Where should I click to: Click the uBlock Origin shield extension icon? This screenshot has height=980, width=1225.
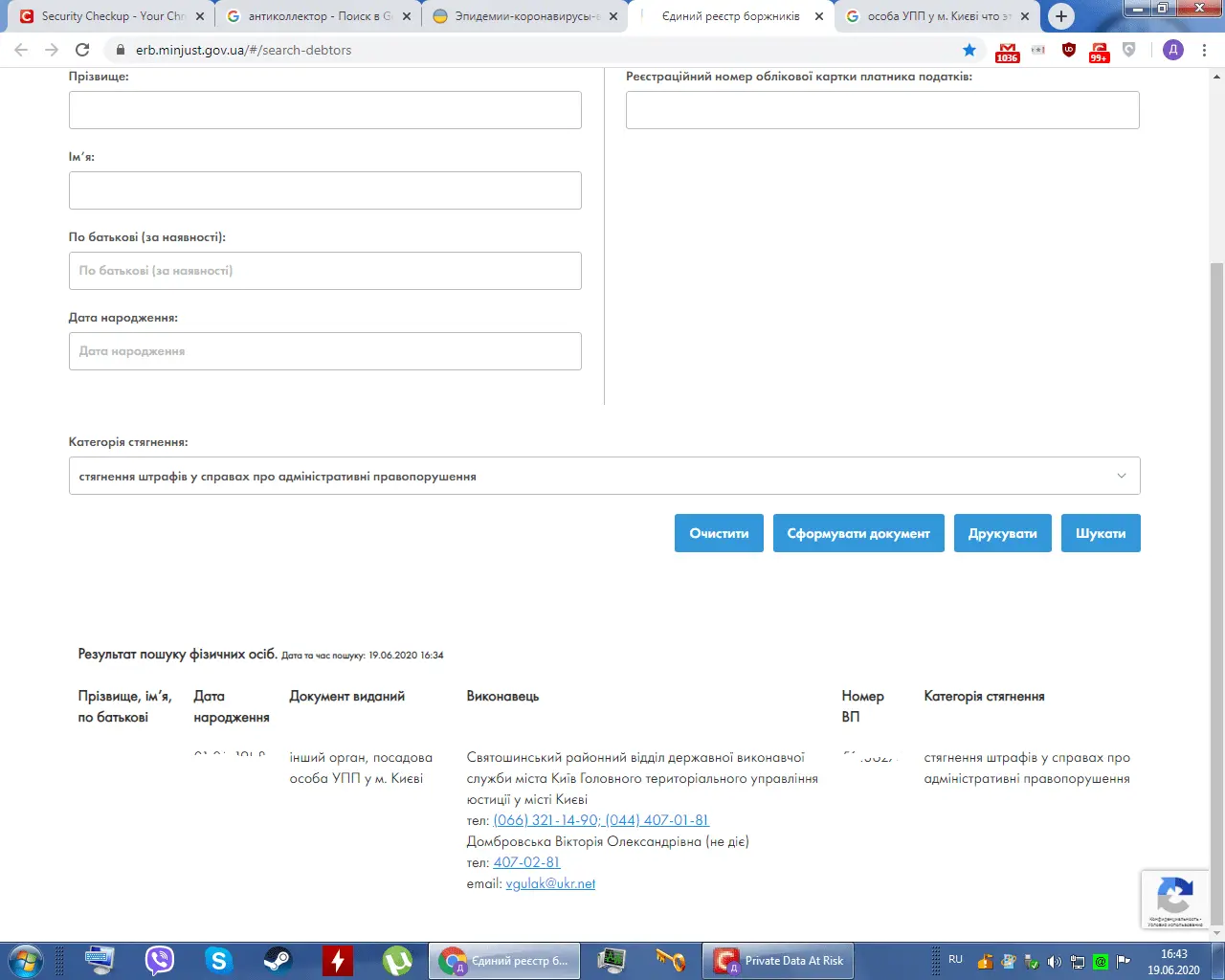(1069, 50)
